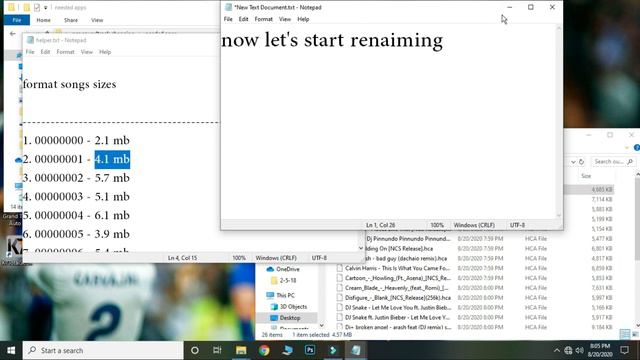This screenshot has width=640, height=360.
Task: Open View menu in helper.txt Notepad
Action: click(87, 52)
